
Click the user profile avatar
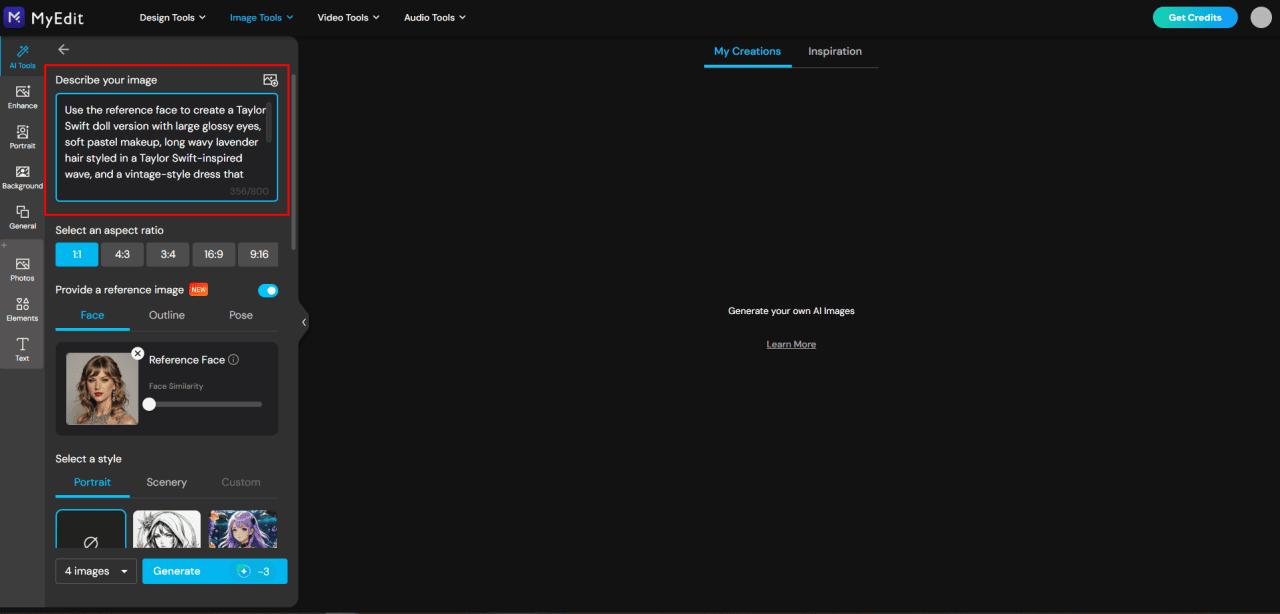coord(1261,17)
